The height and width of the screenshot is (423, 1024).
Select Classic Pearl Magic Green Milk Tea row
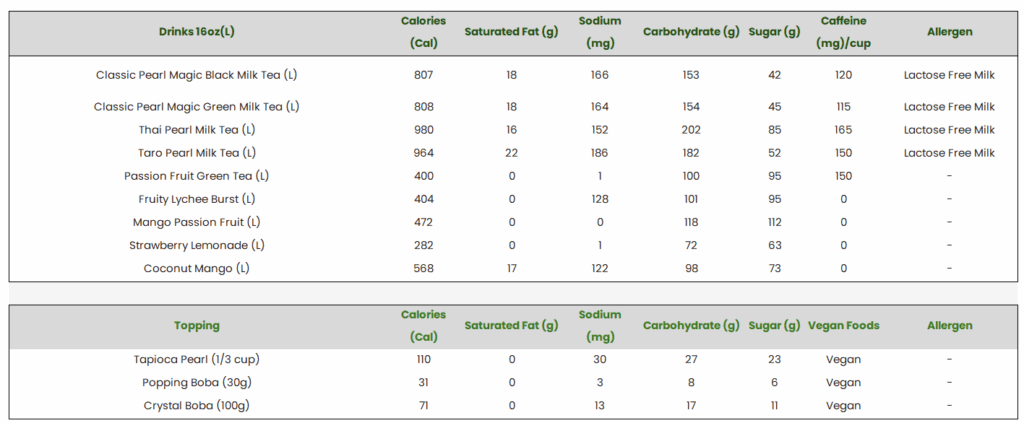(x=513, y=106)
